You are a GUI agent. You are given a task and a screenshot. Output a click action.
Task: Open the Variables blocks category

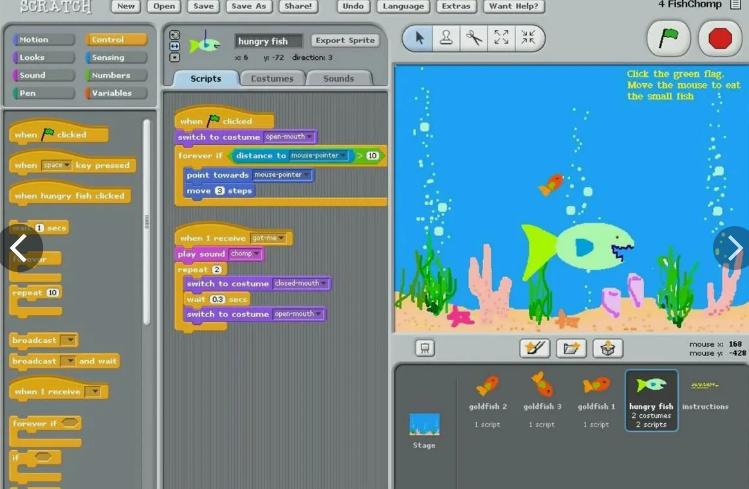coord(116,93)
